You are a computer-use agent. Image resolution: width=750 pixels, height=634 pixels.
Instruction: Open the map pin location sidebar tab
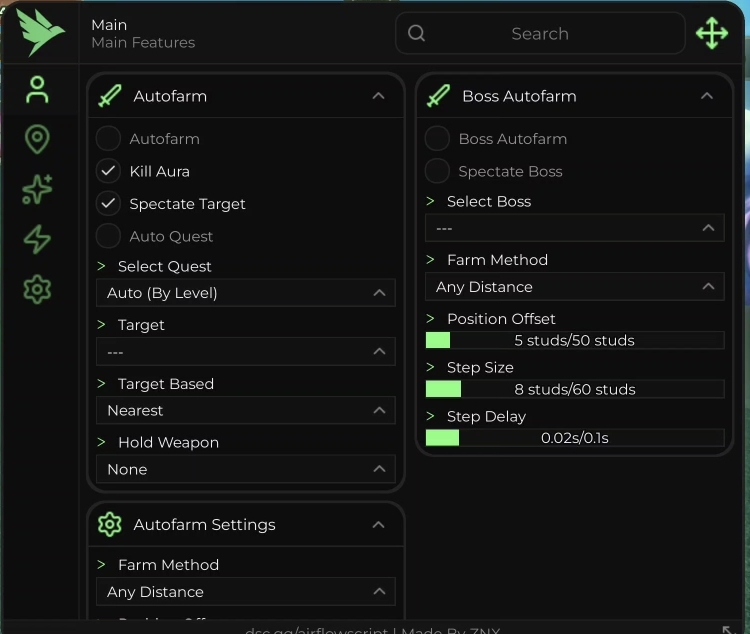coord(37,139)
